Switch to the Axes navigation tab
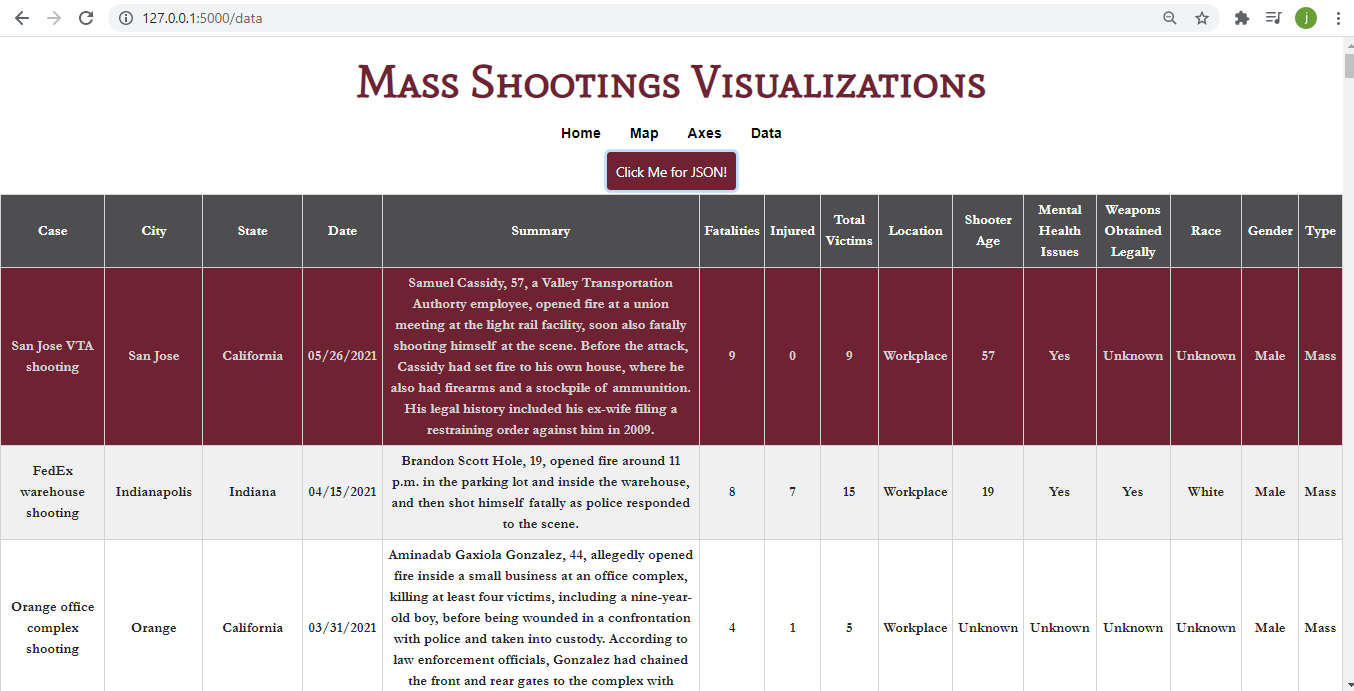Image resolution: width=1354 pixels, height=691 pixels. (x=704, y=132)
